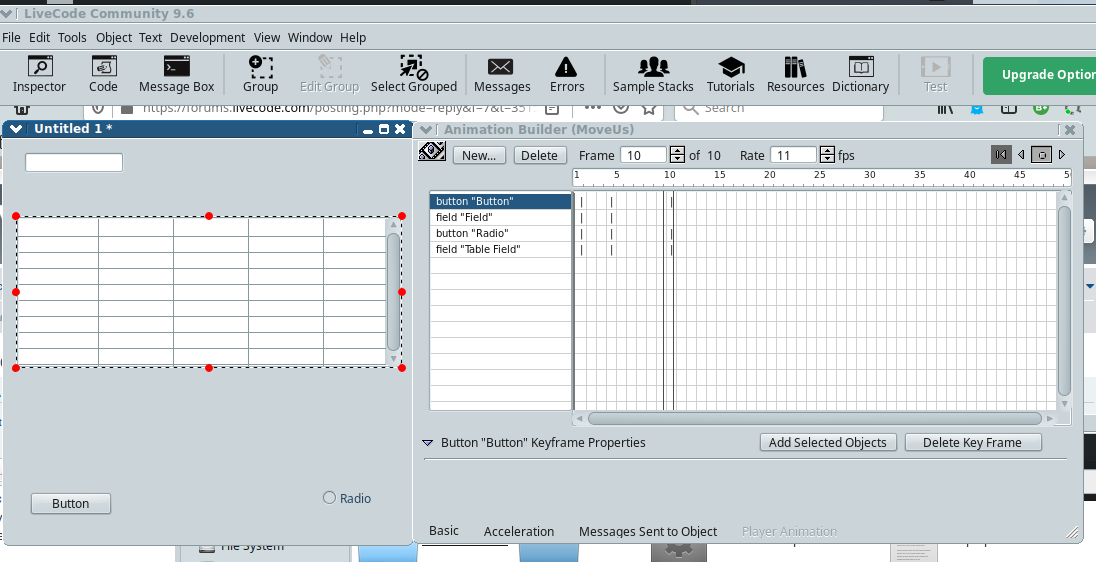Open the Code editor
1096x562 pixels.
103,75
